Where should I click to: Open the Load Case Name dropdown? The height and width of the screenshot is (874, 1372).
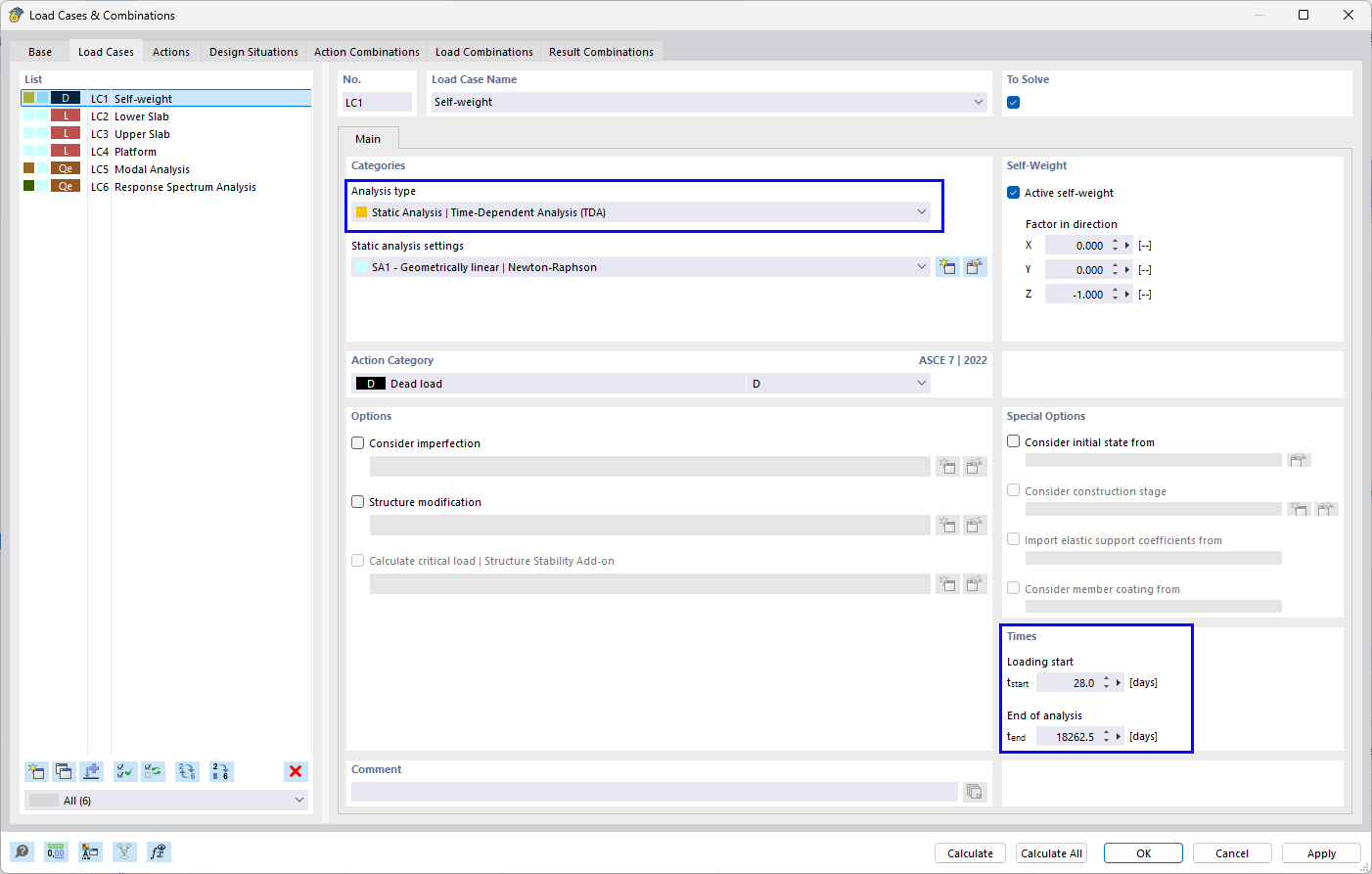point(977,102)
